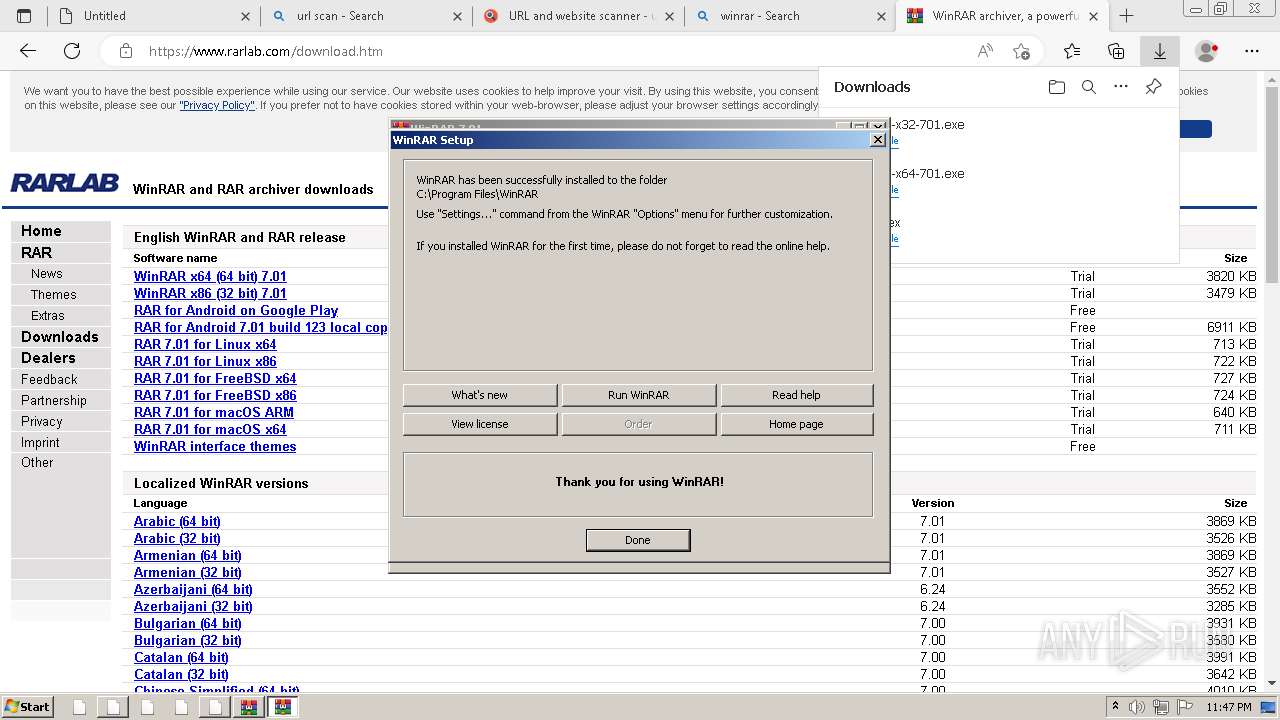Open the browser profile avatar
The height and width of the screenshot is (720, 1280).
[x=1207, y=51]
